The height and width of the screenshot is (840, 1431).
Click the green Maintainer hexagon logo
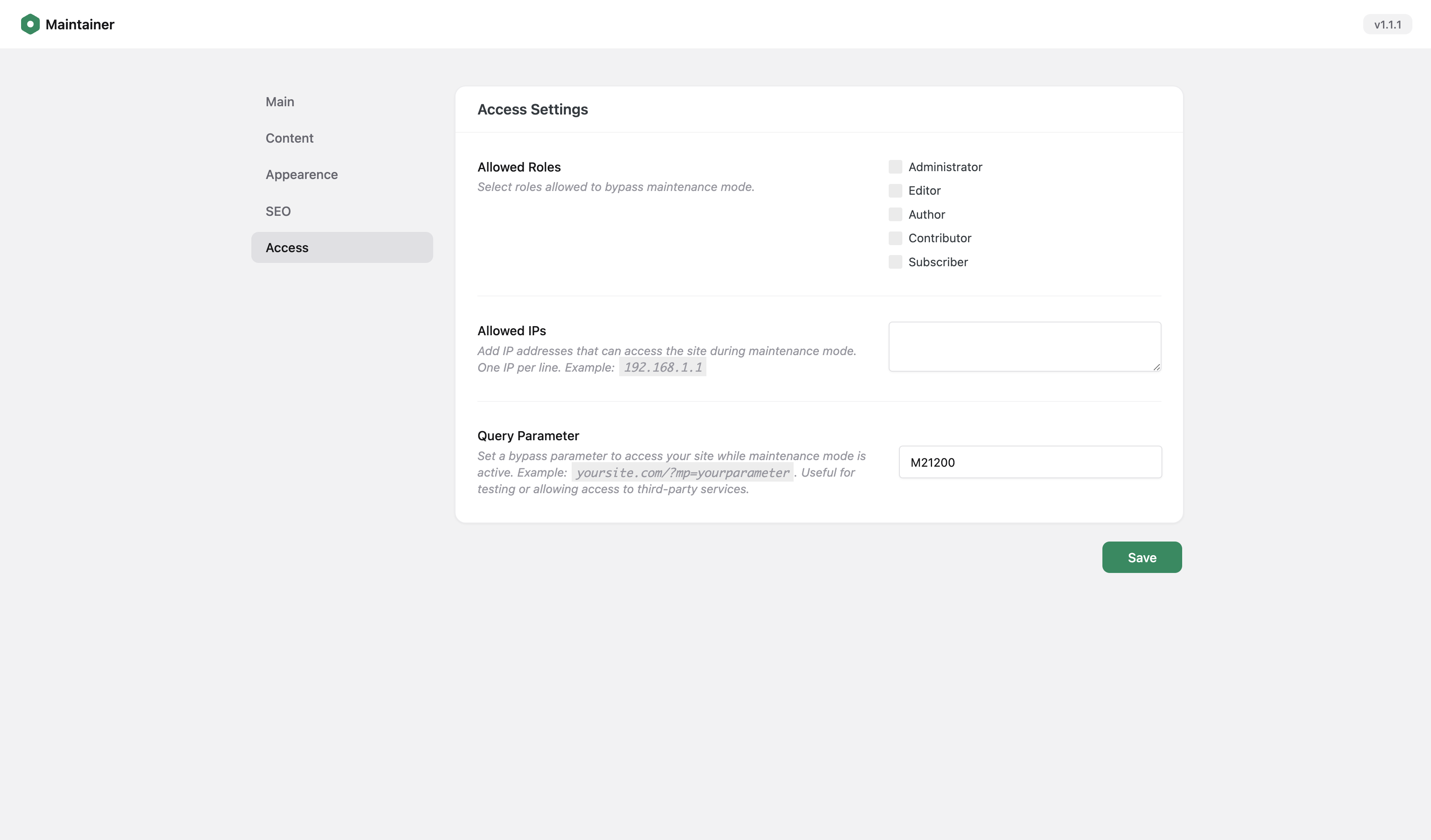30,24
